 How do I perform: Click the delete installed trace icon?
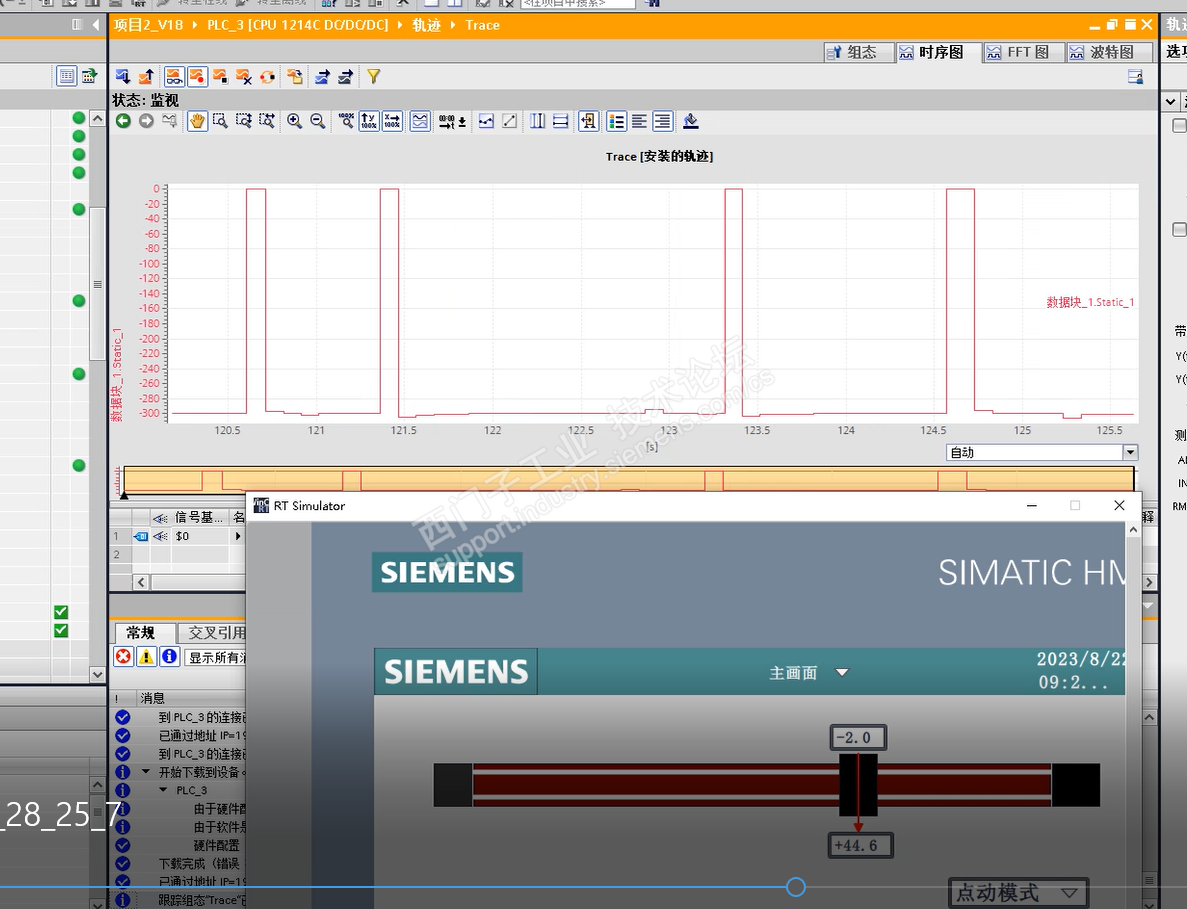pos(244,76)
